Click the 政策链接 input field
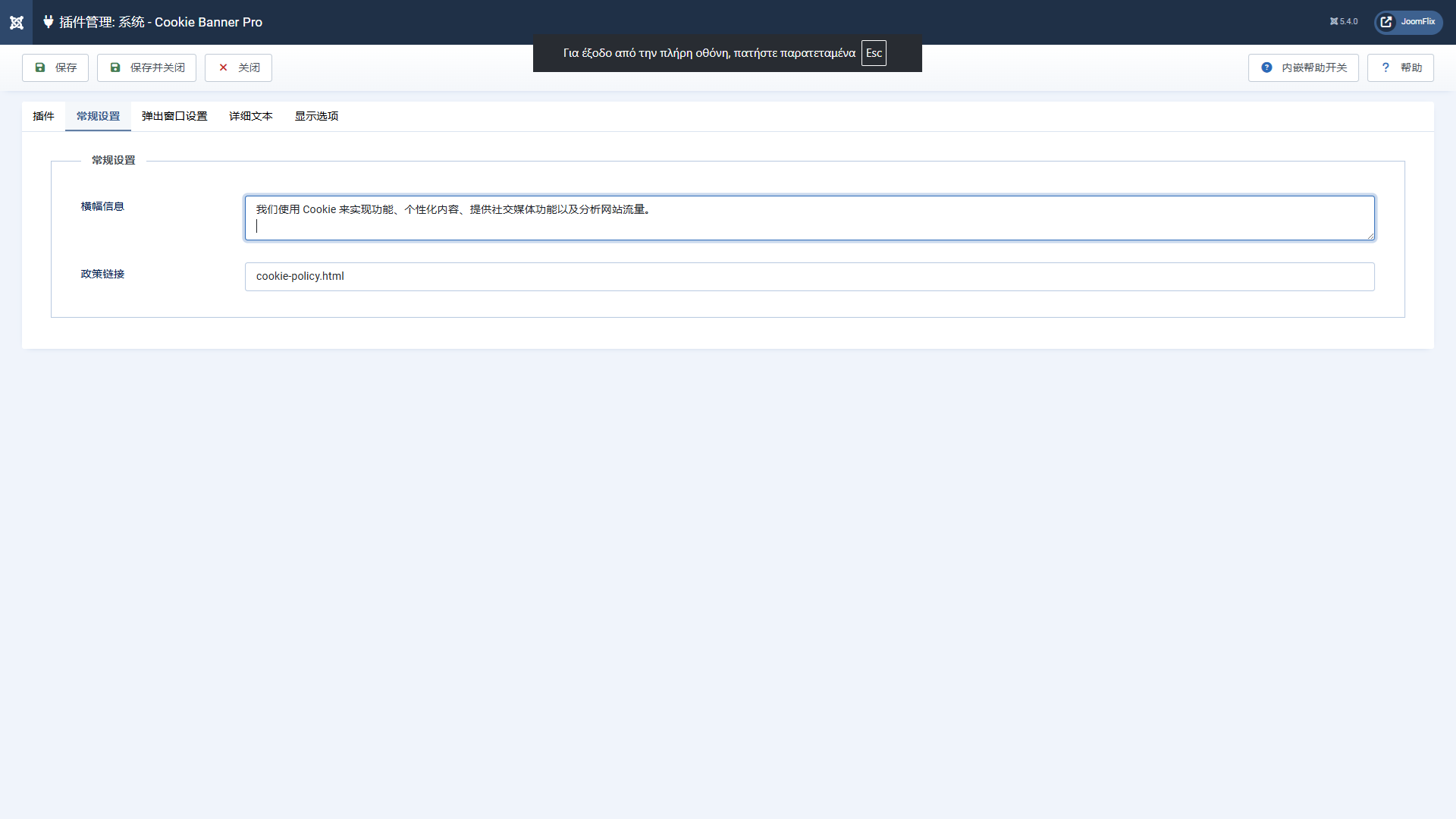The image size is (1456, 819). click(808, 277)
